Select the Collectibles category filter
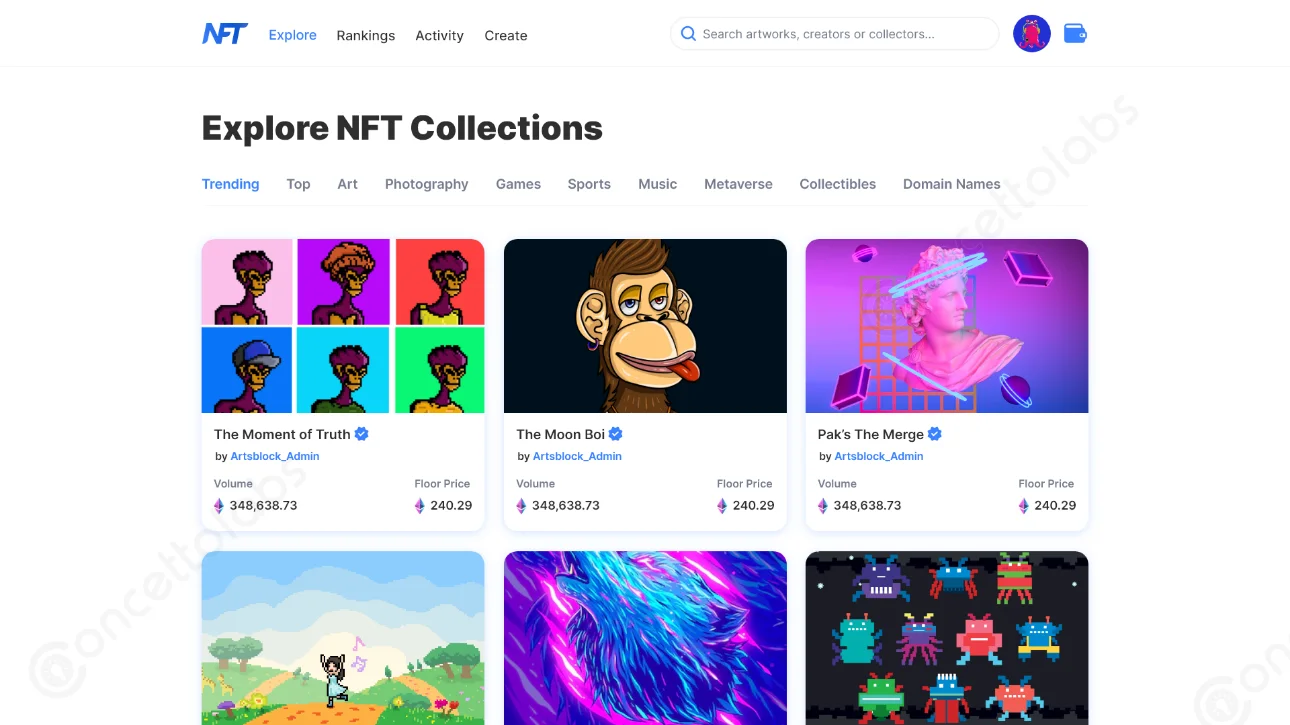Viewport: 1290px width, 725px height. [x=837, y=184]
